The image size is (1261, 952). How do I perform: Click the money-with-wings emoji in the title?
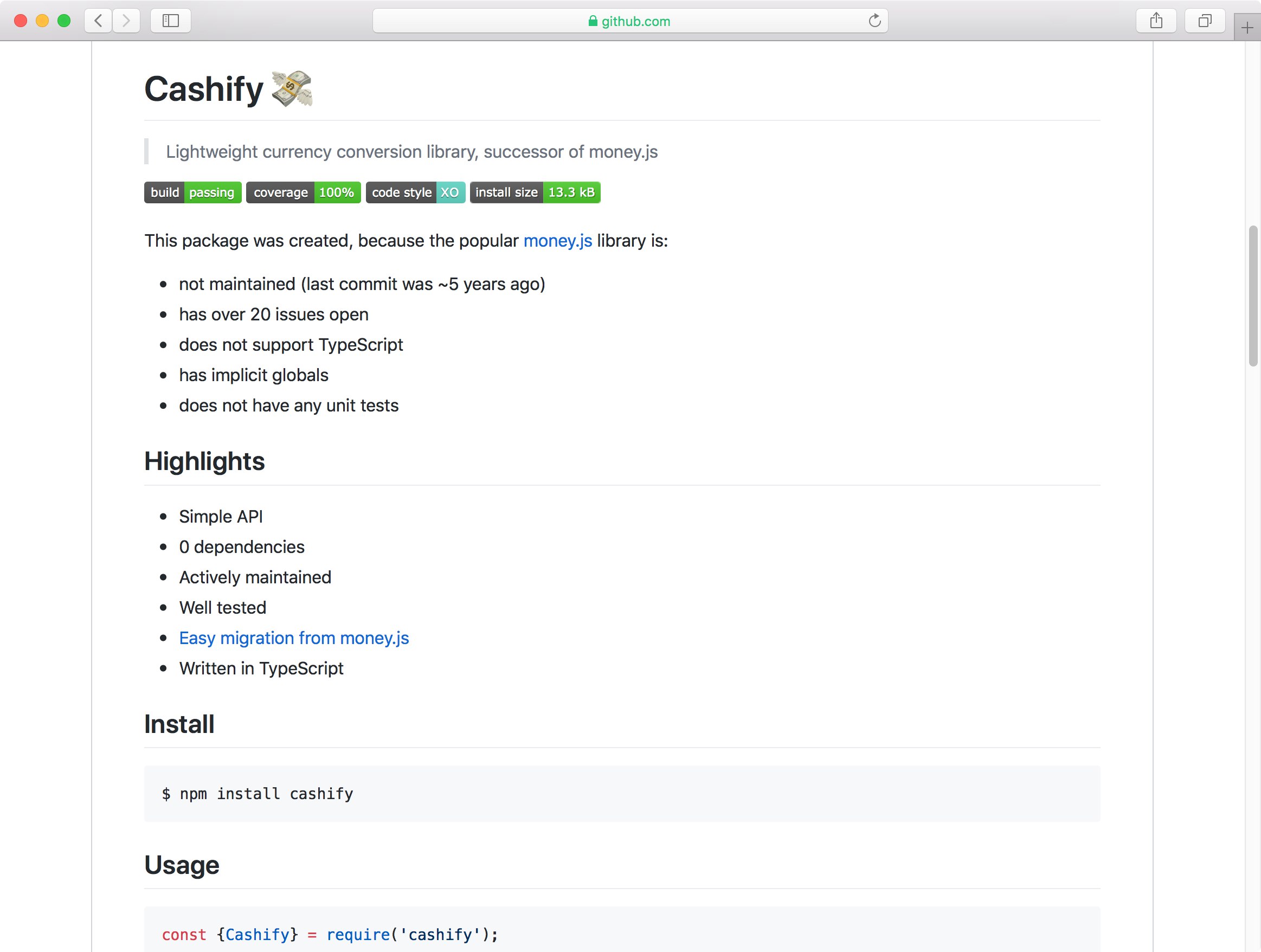[291, 89]
